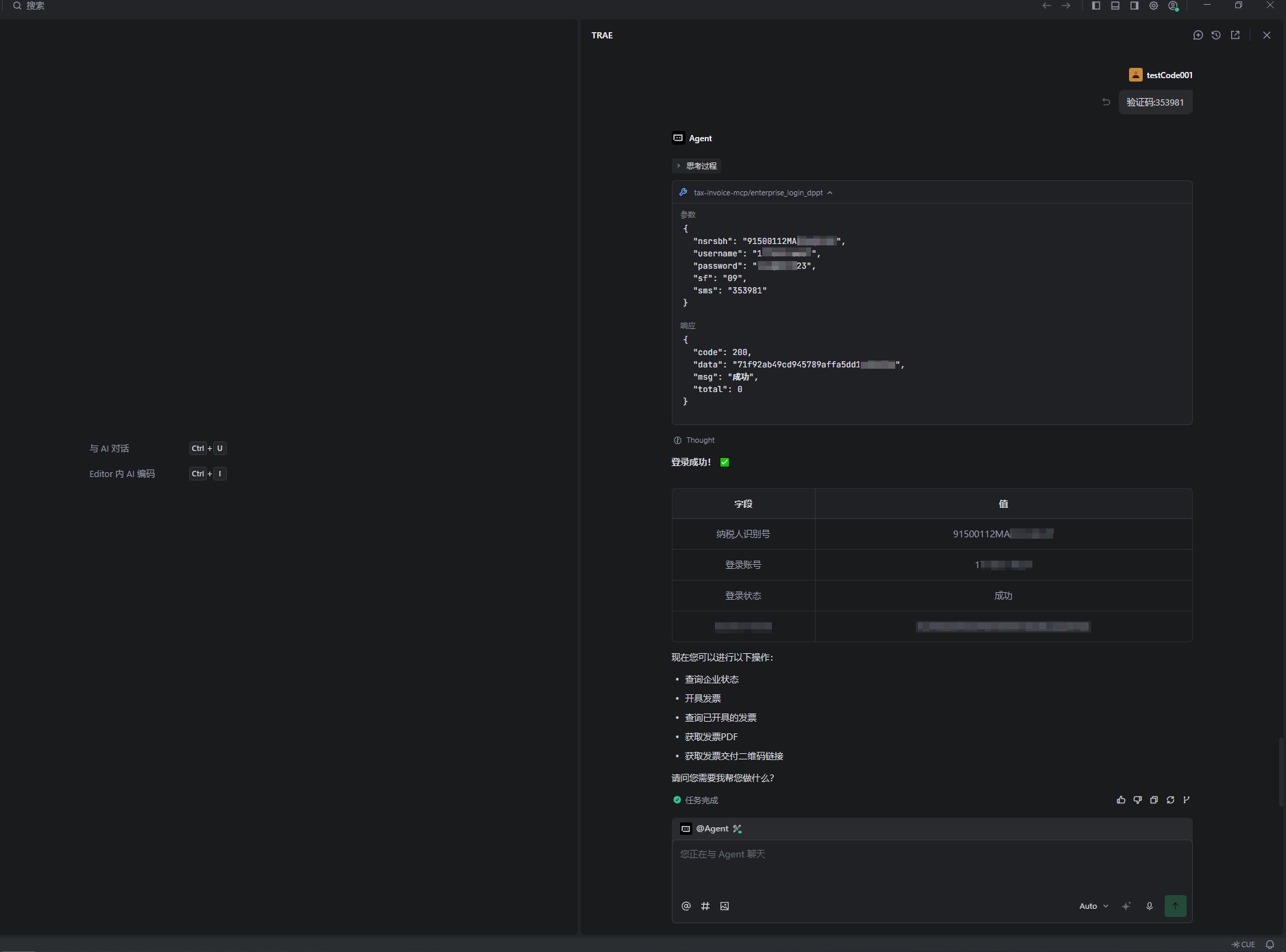Toggle the bottom panel layout icon

point(1115,5)
